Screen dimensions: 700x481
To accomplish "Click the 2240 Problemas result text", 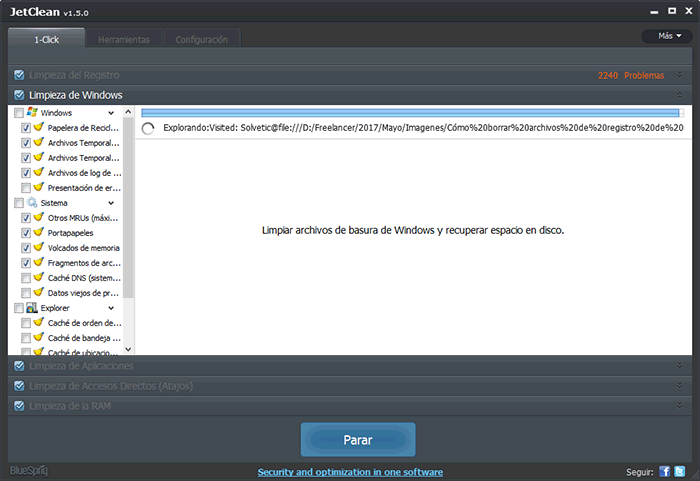I will [x=631, y=75].
